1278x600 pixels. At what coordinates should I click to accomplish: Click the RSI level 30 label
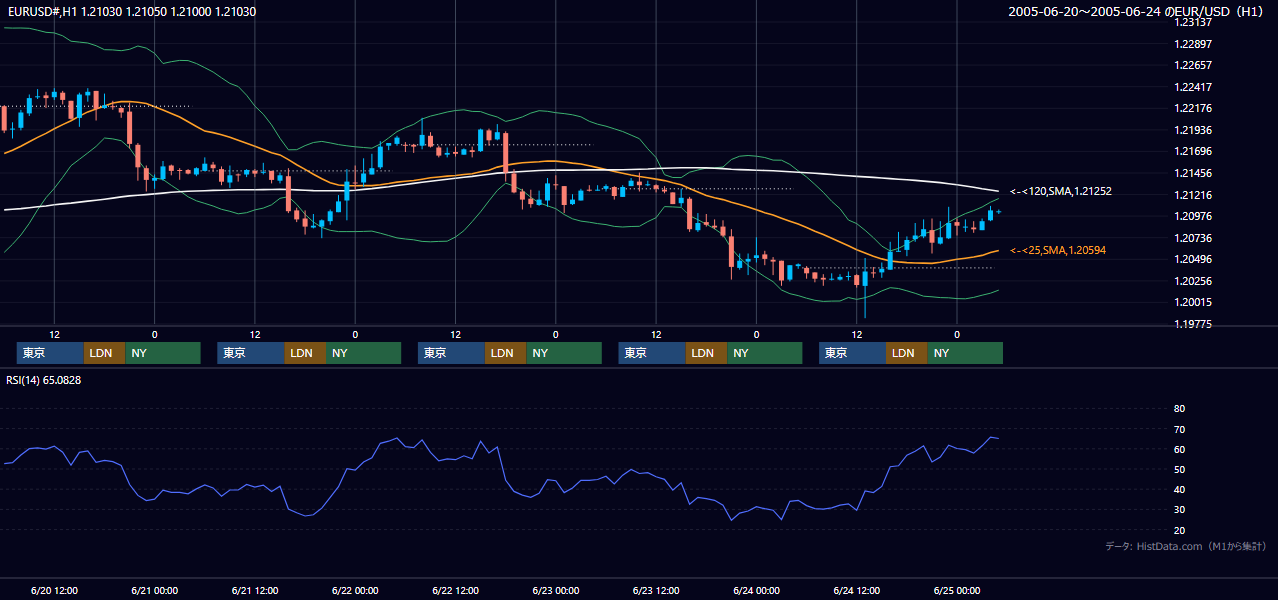pos(1179,510)
